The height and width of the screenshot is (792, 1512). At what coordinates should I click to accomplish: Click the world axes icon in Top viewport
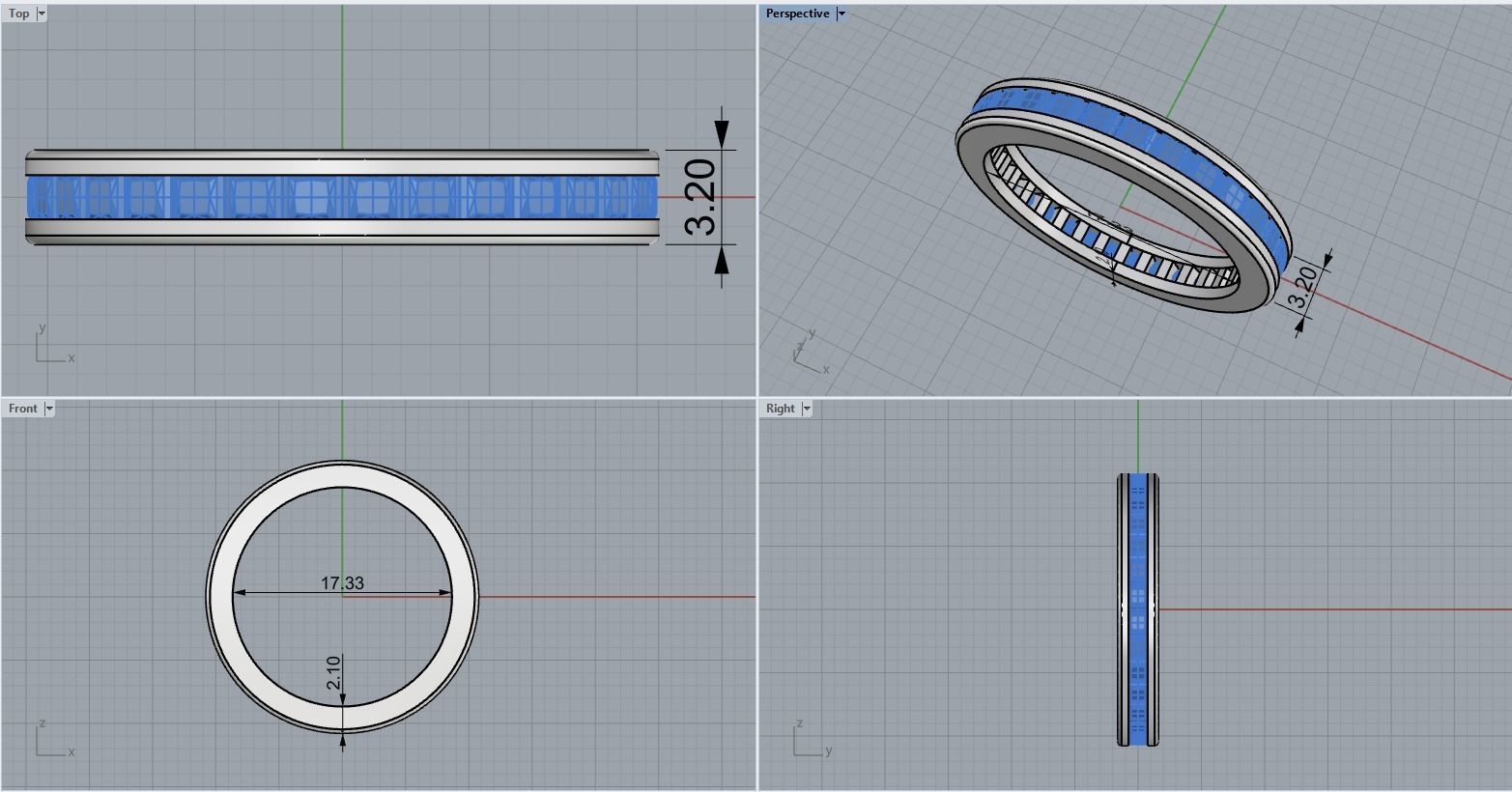[53, 345]
